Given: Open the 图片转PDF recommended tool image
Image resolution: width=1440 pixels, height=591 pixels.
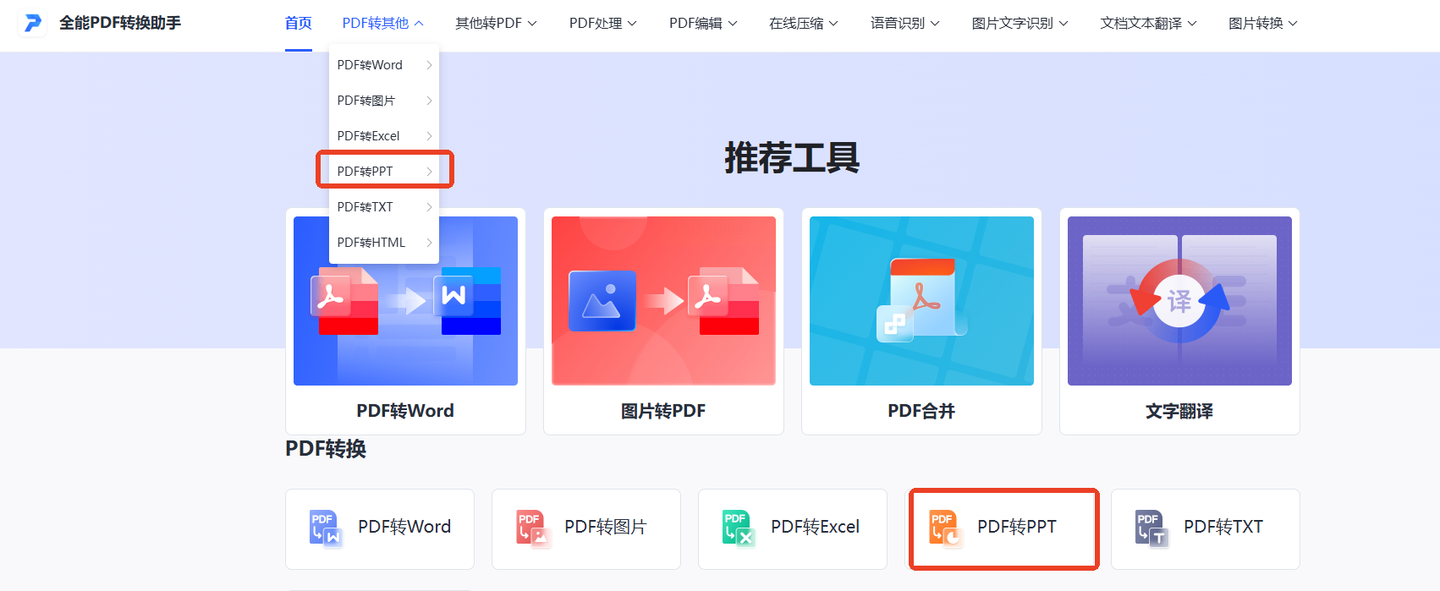Looking at the screenshot, I should 664,301.
